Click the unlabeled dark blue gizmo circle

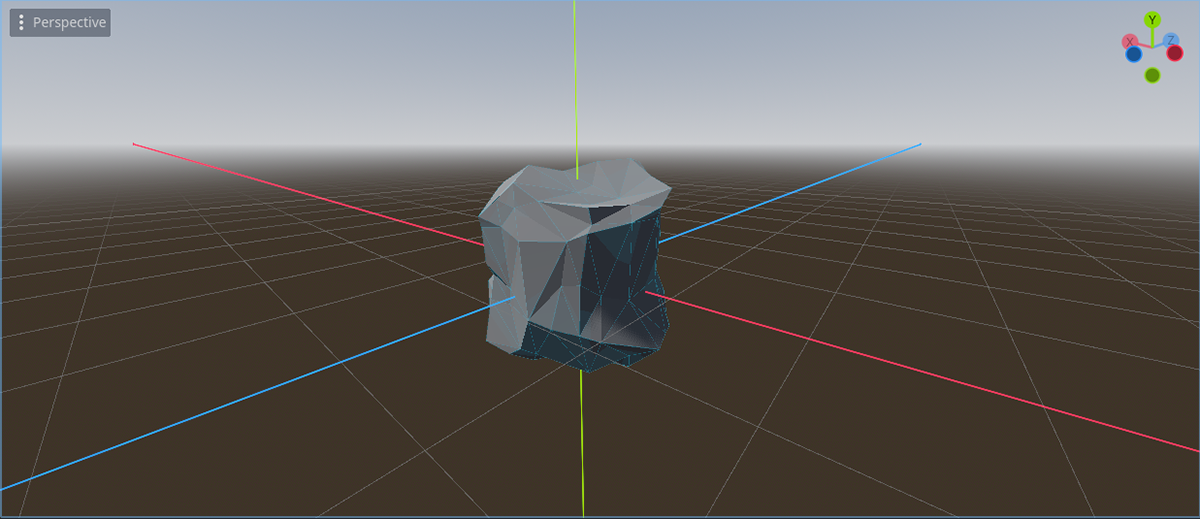pyautogui.click(x=1134, y=54)
